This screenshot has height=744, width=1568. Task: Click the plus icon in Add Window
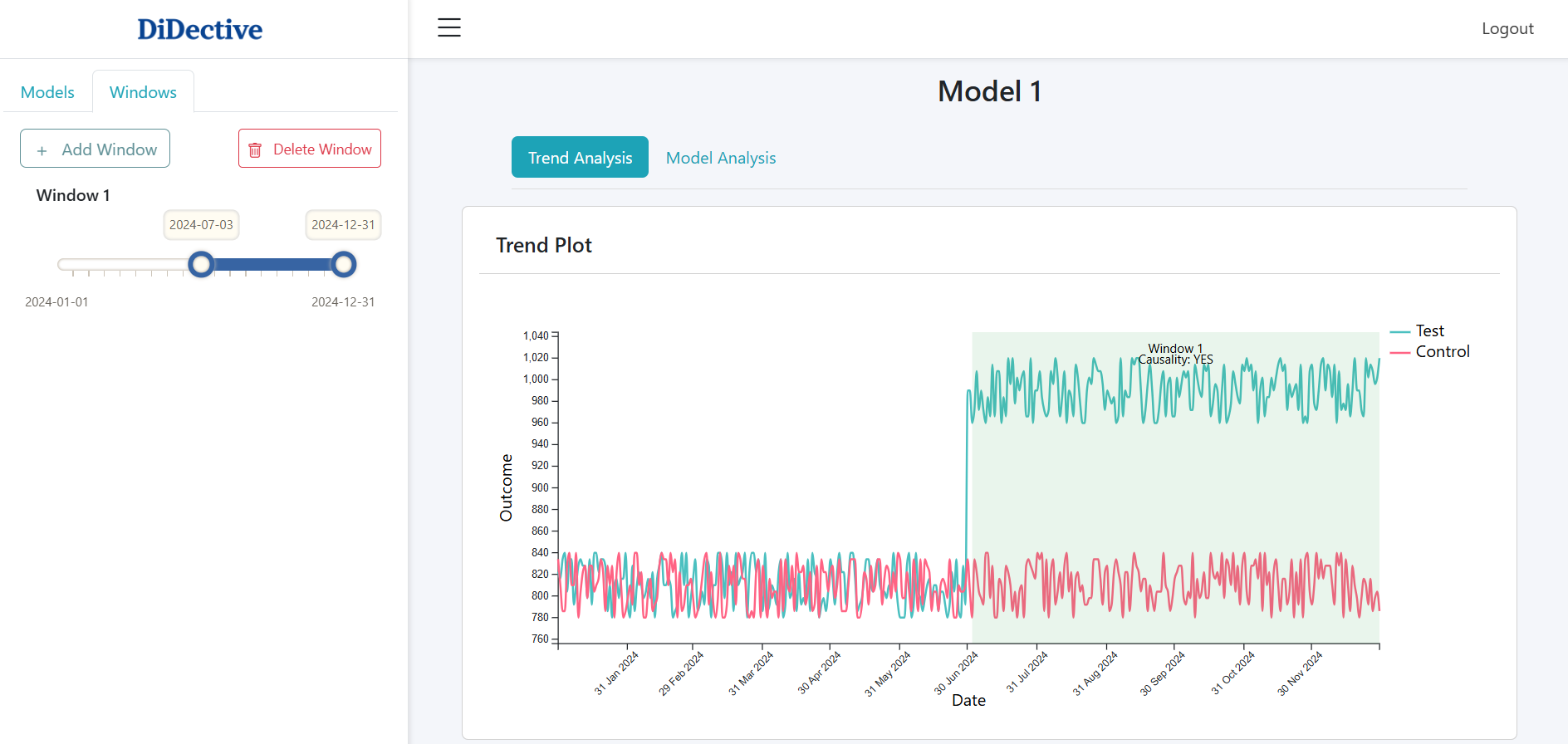[x=42, y=151]
